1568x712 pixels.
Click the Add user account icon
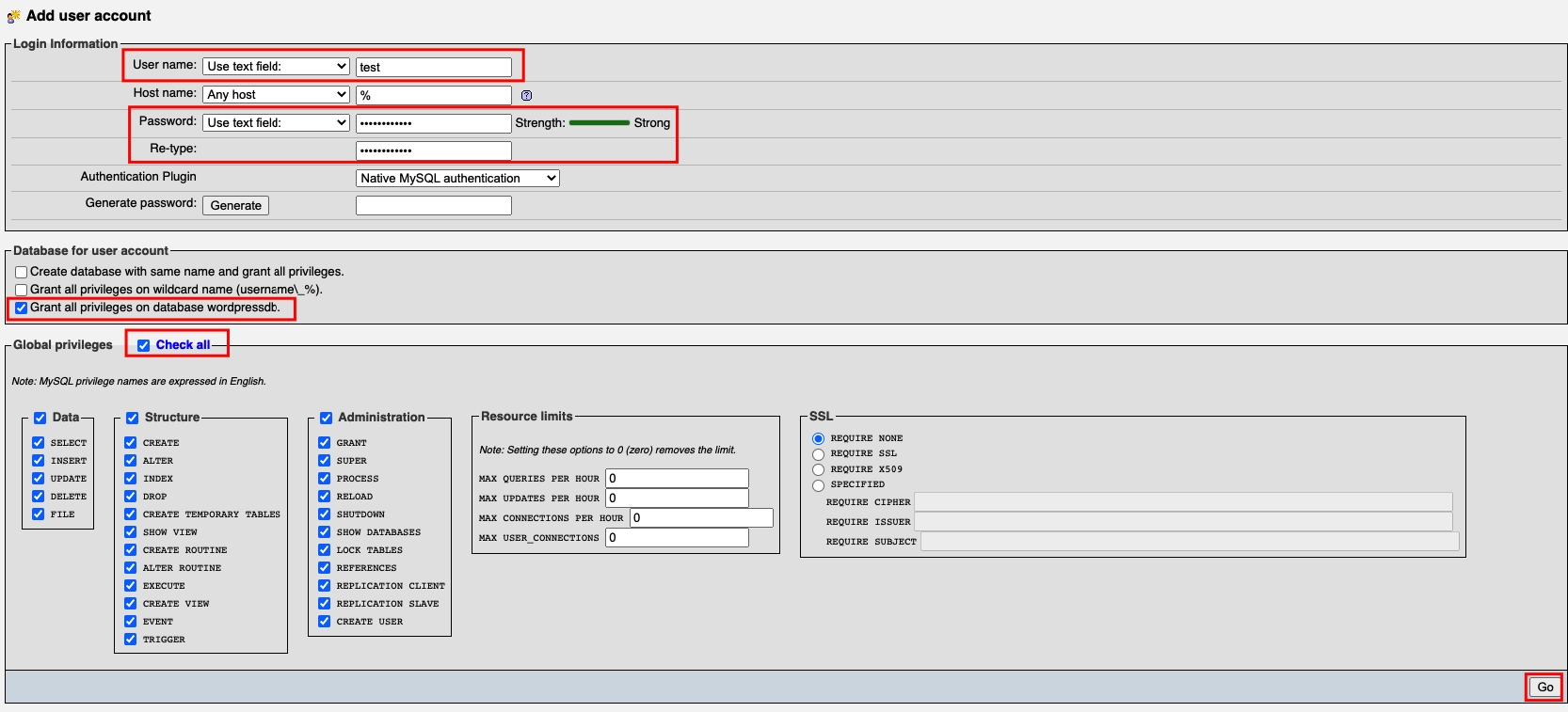13,16
